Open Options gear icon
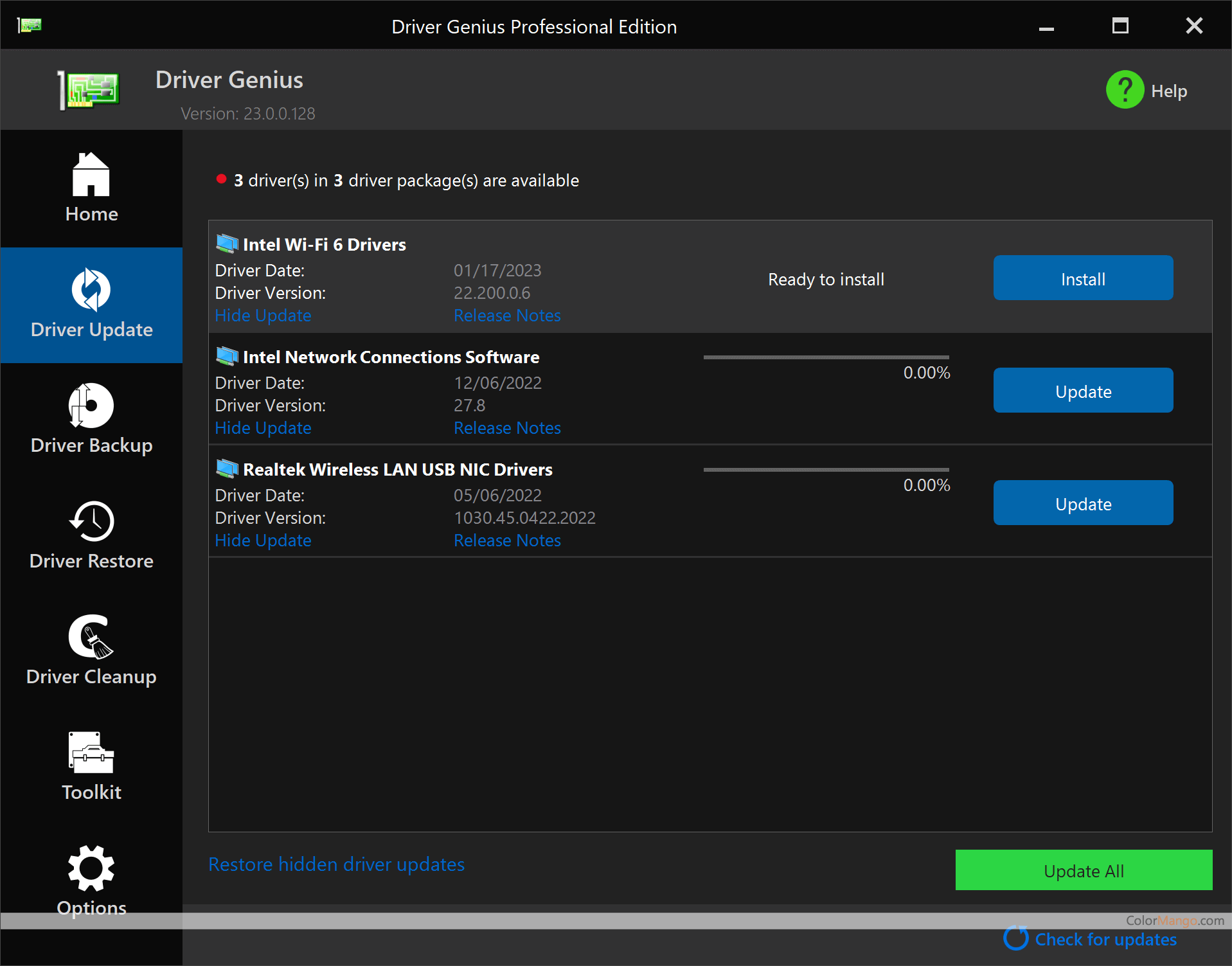Image resolution: width=1232 pixels, height=966 pixels. (x=91, y=868)
